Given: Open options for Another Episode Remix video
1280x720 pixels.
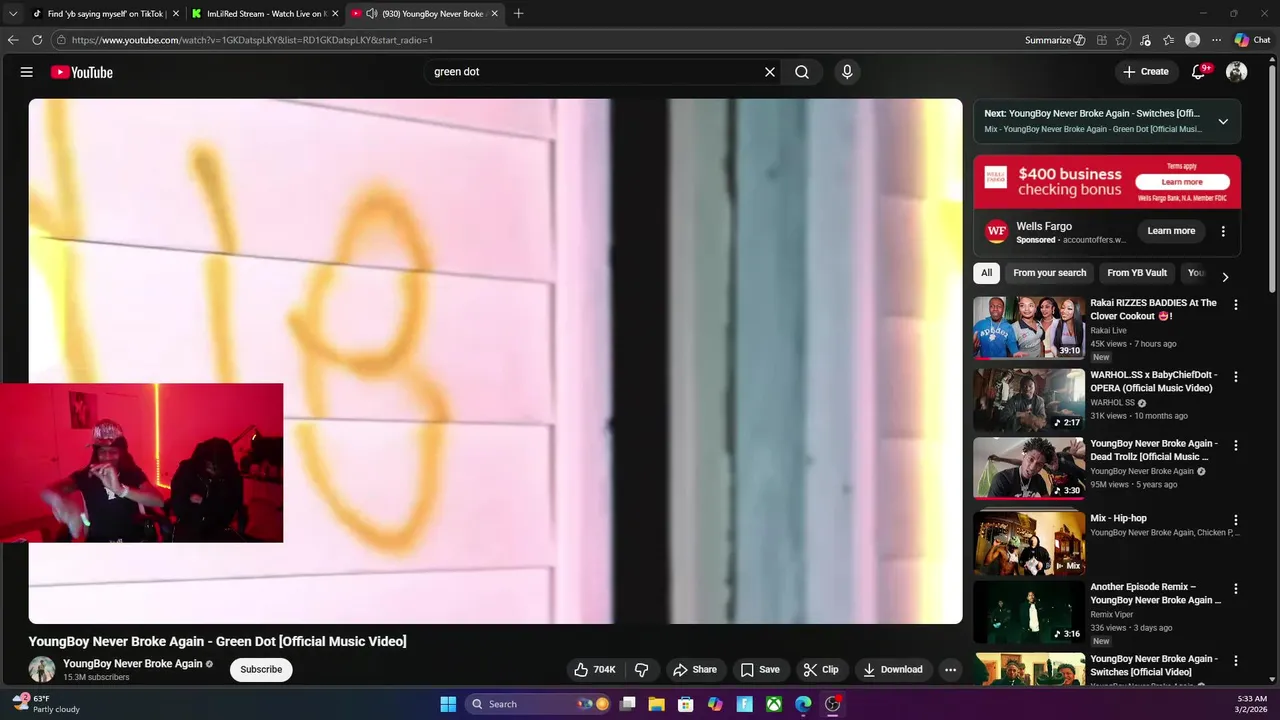Looking at the screenshot, I should pyautogui.click(x=1236, y=589).
